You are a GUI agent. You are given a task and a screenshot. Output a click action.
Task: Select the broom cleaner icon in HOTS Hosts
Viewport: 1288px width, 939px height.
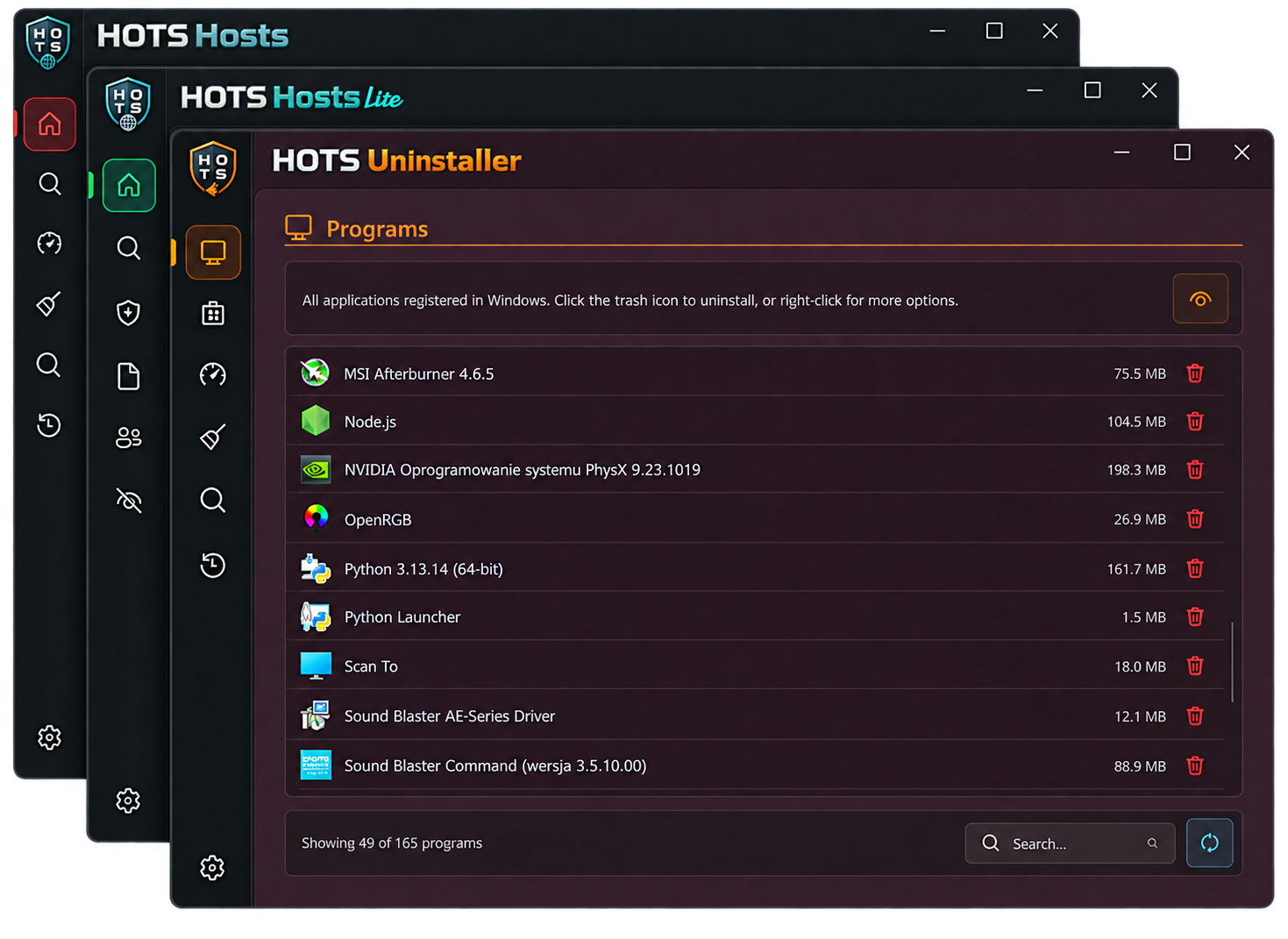tap(50, 303)
